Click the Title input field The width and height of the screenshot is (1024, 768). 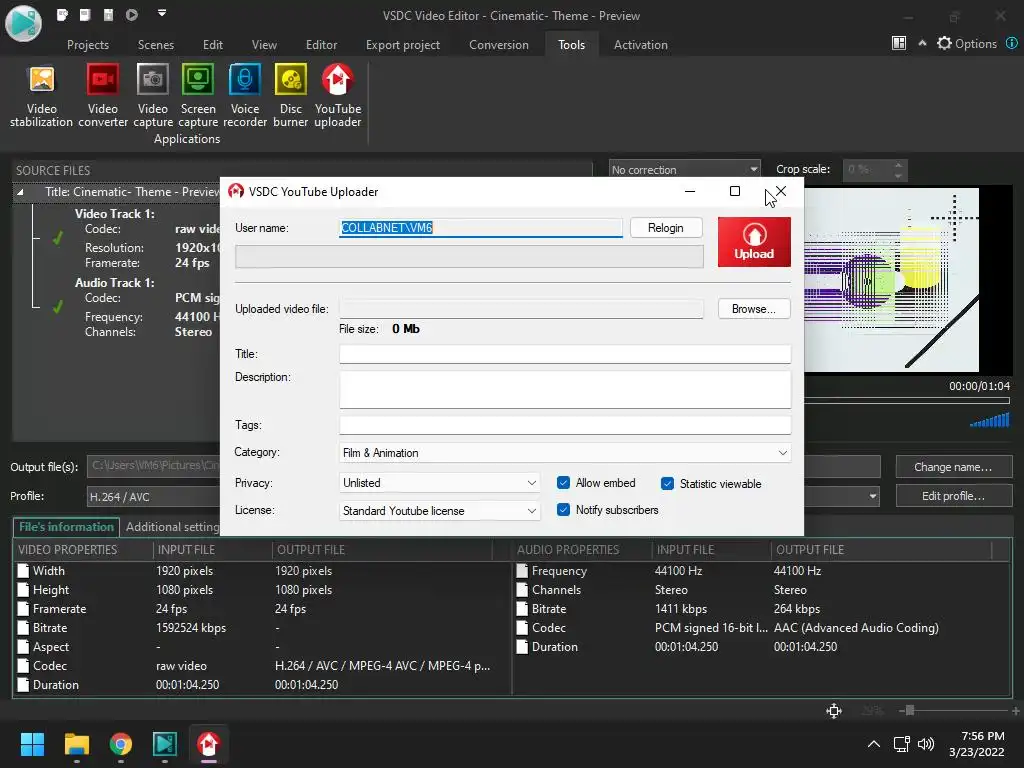click(565, 354)
